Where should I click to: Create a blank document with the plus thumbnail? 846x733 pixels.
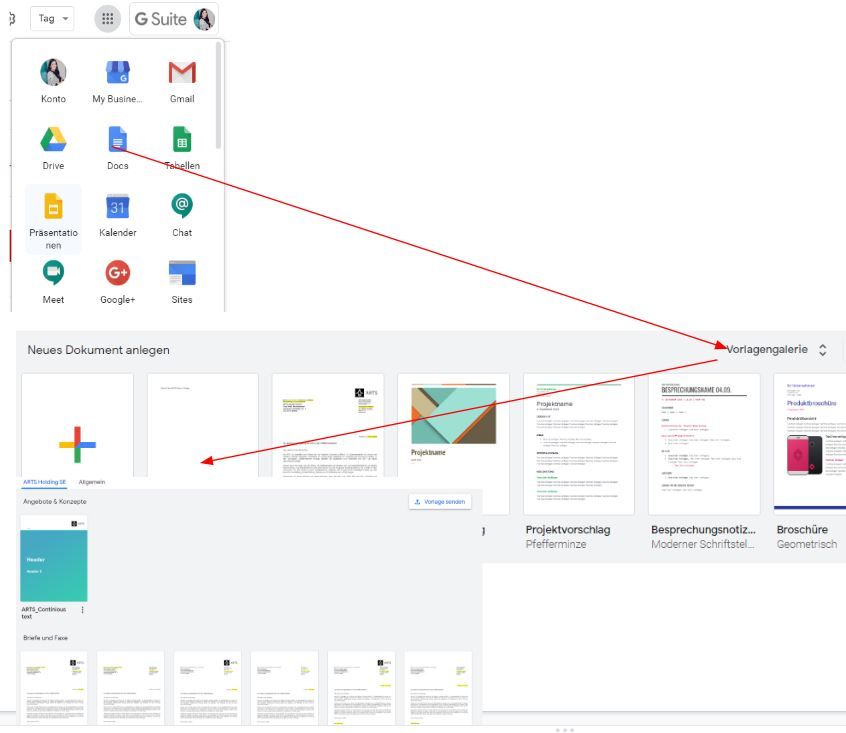[77, 426]
